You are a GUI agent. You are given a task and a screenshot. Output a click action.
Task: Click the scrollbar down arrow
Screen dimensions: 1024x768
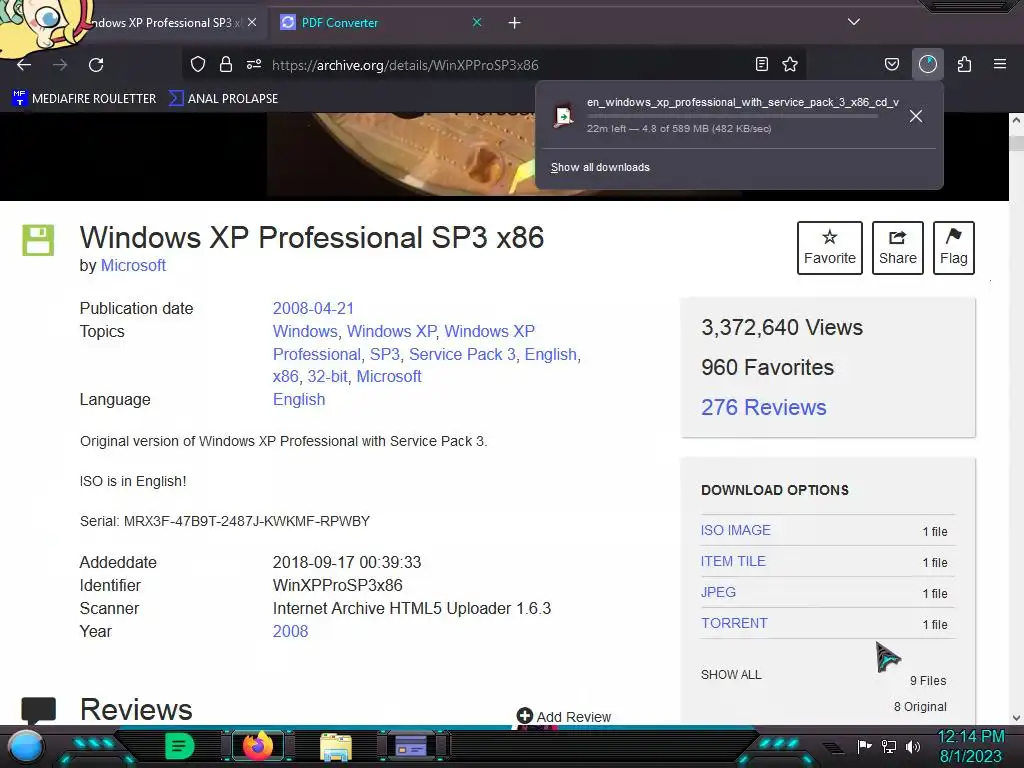click(1016, 718)
